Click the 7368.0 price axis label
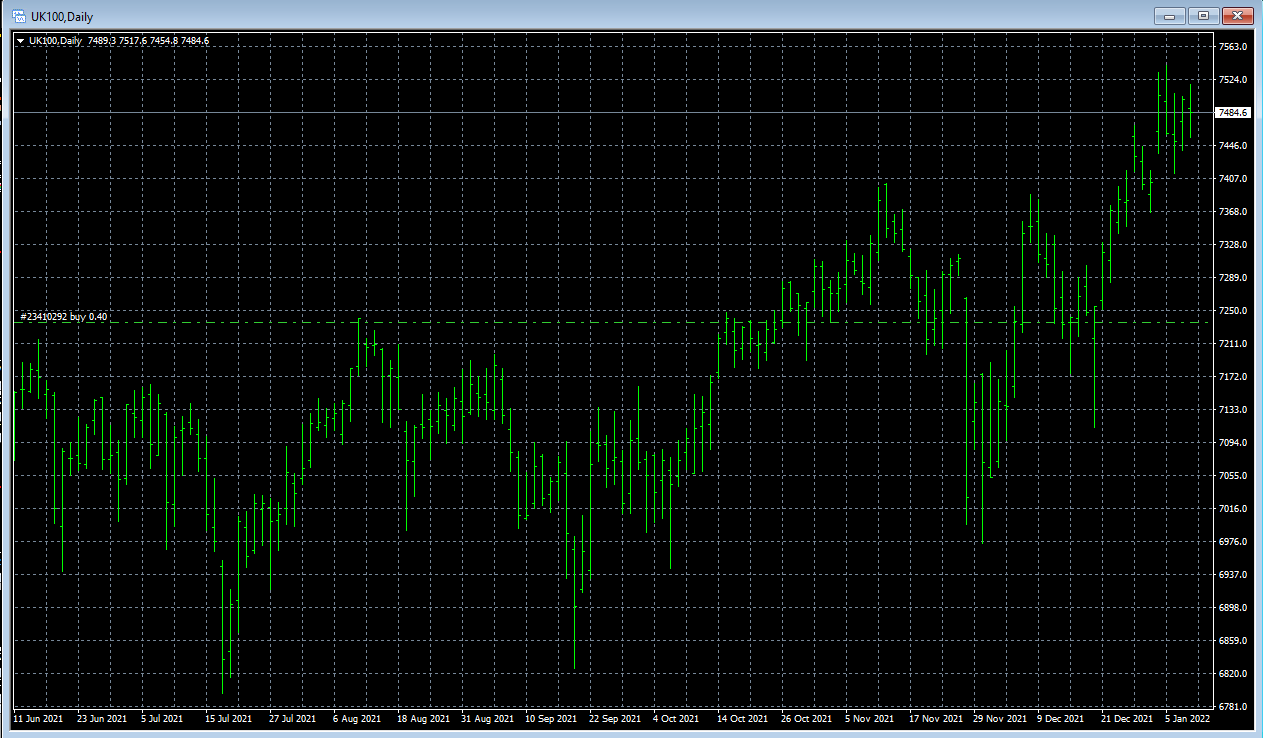 1233,212
